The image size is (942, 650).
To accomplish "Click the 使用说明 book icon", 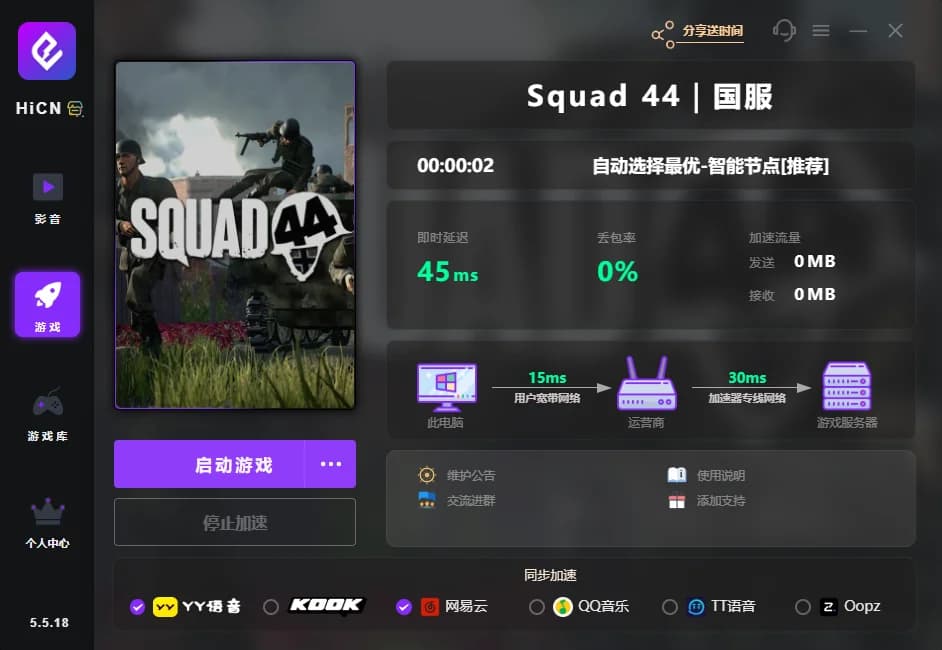I will click(676, 475).
